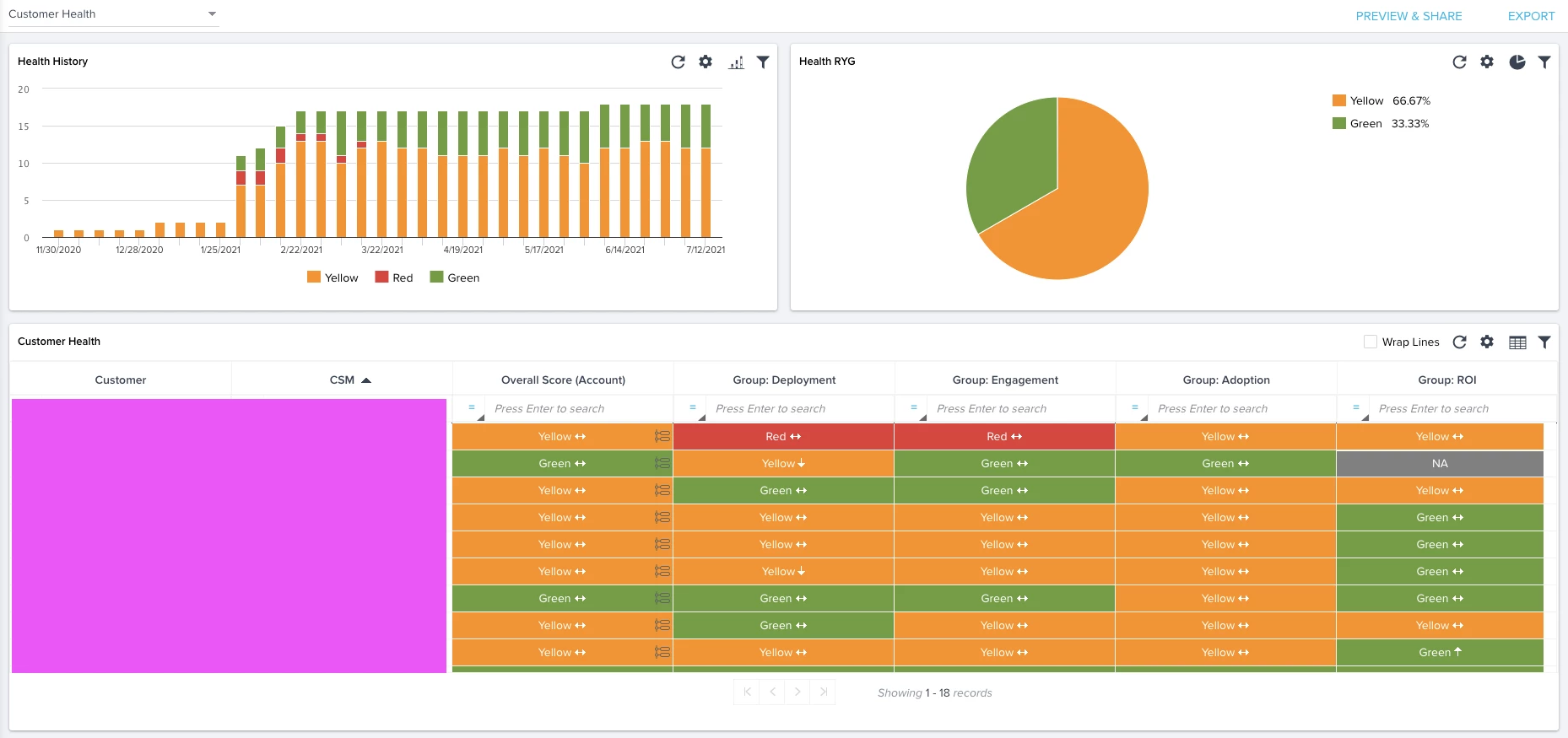Open Customer Health table filter funnel
The image size is (1568, 738).
[x=1544, y=342]
